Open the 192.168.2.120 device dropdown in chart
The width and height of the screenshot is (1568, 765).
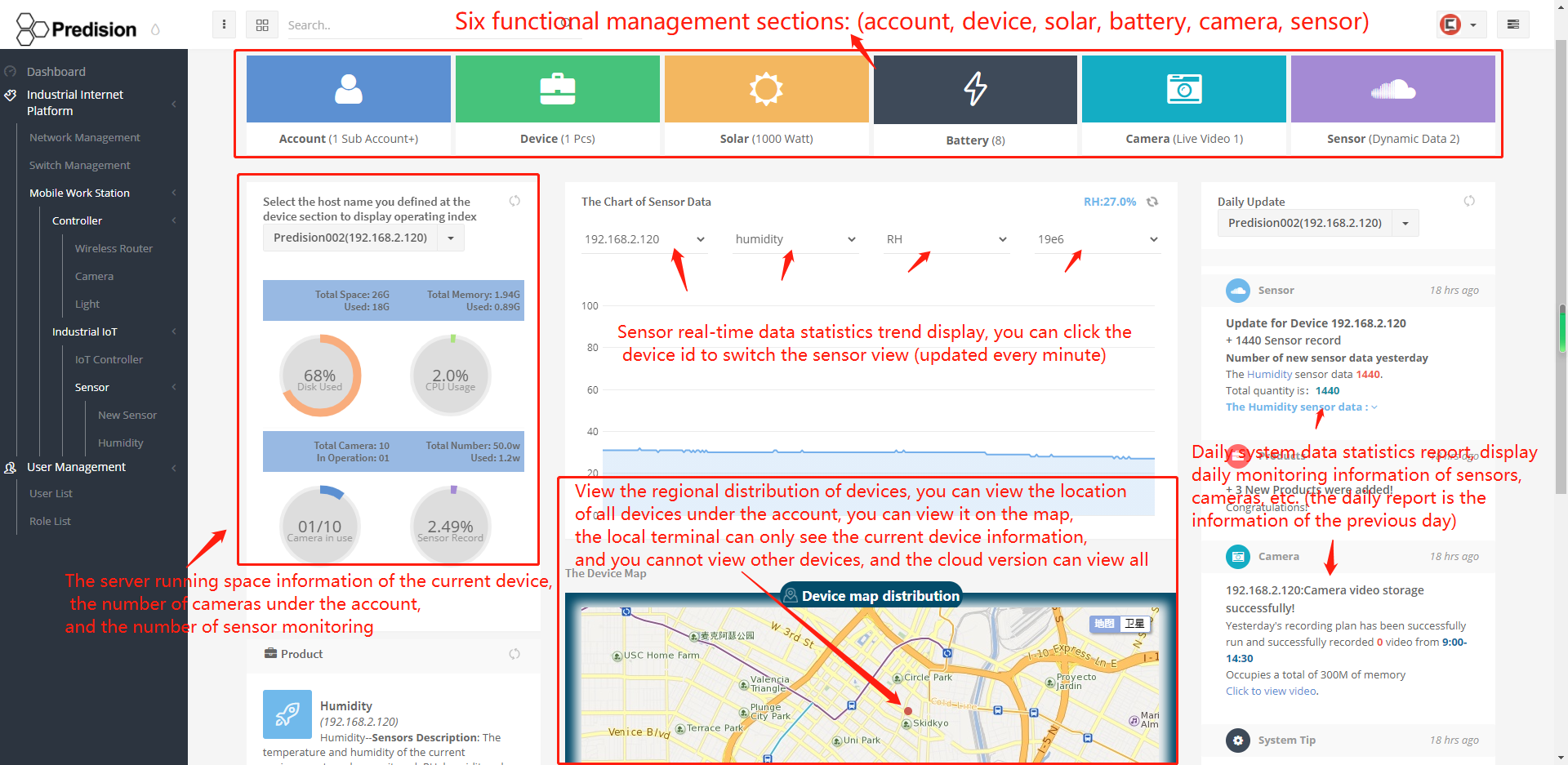pyautogui.click(x=644, y=239)
